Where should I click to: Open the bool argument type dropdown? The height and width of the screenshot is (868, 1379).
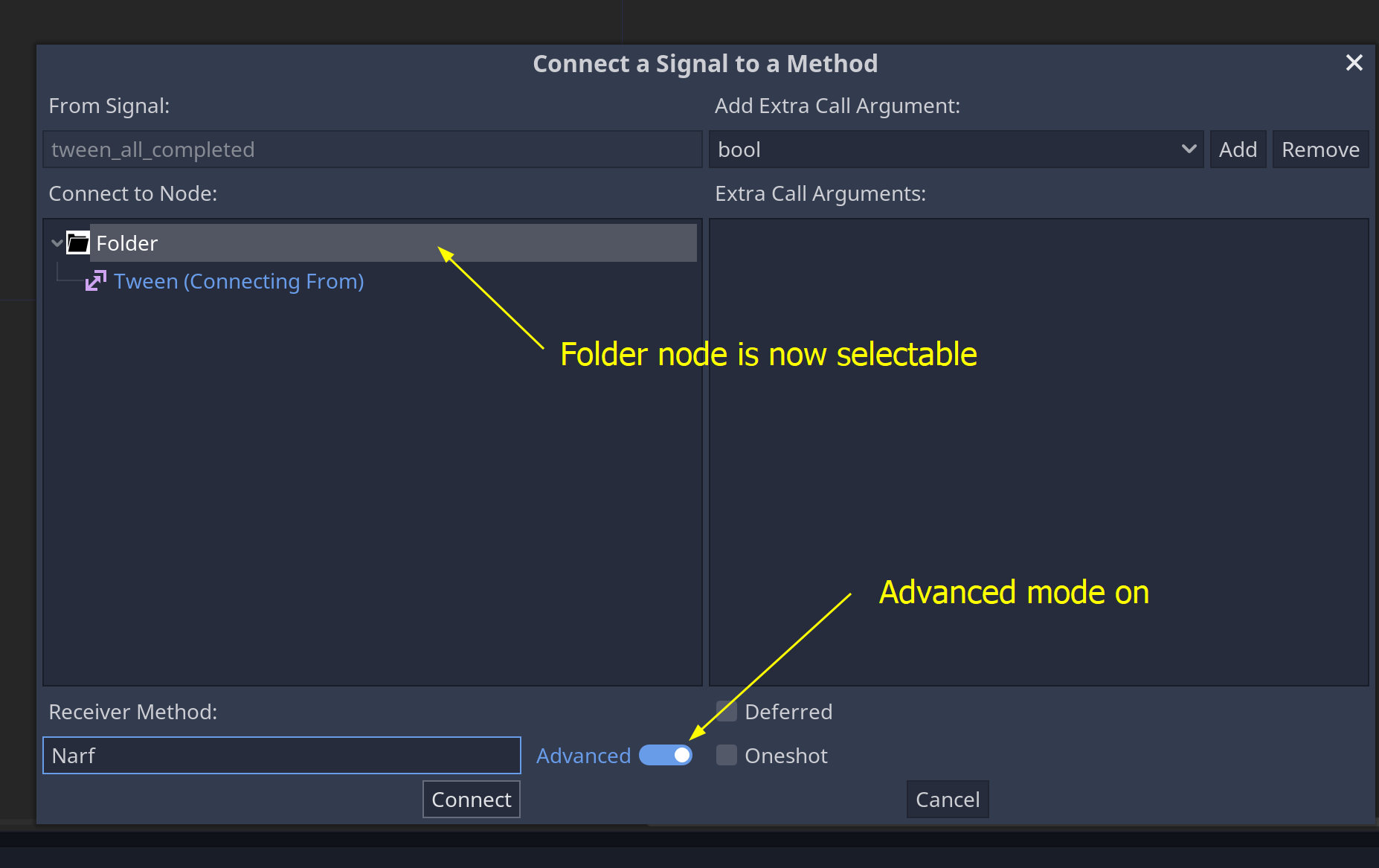pyautogui.click(x=956, y=149)
